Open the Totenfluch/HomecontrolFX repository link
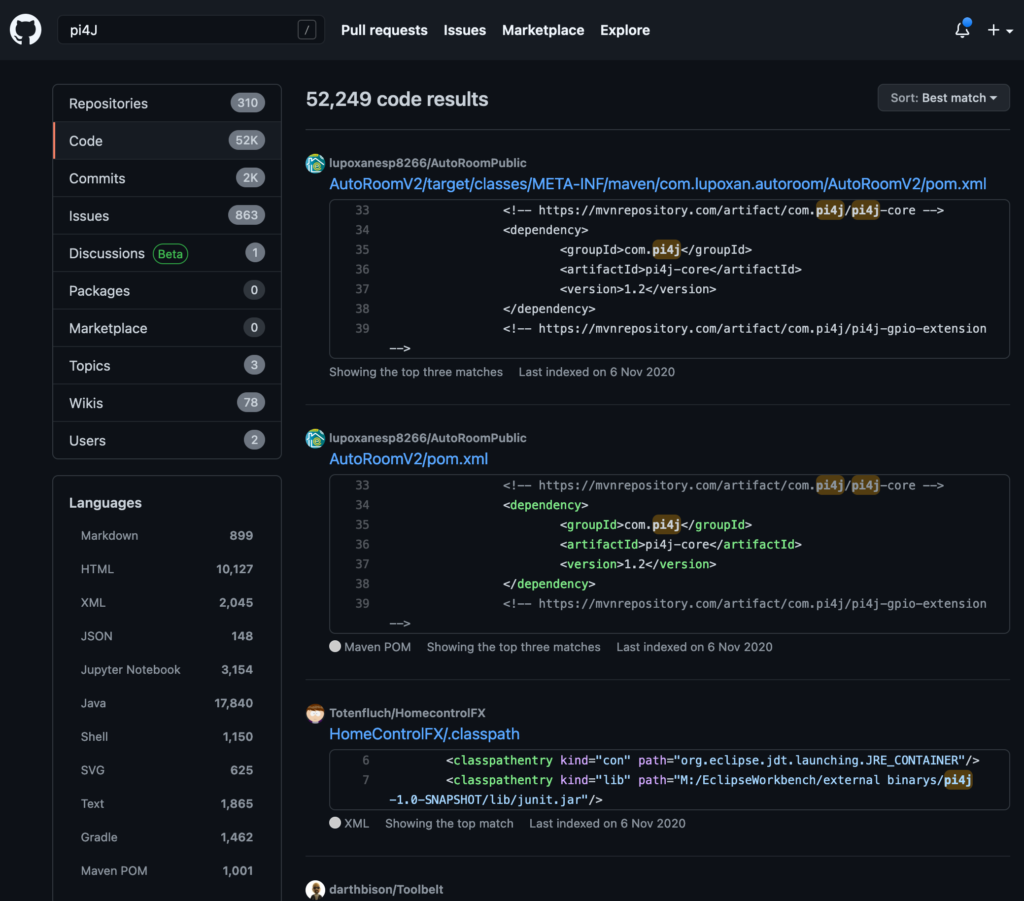The width and height of the screenshot is (1024, 901). coord(408,713)
